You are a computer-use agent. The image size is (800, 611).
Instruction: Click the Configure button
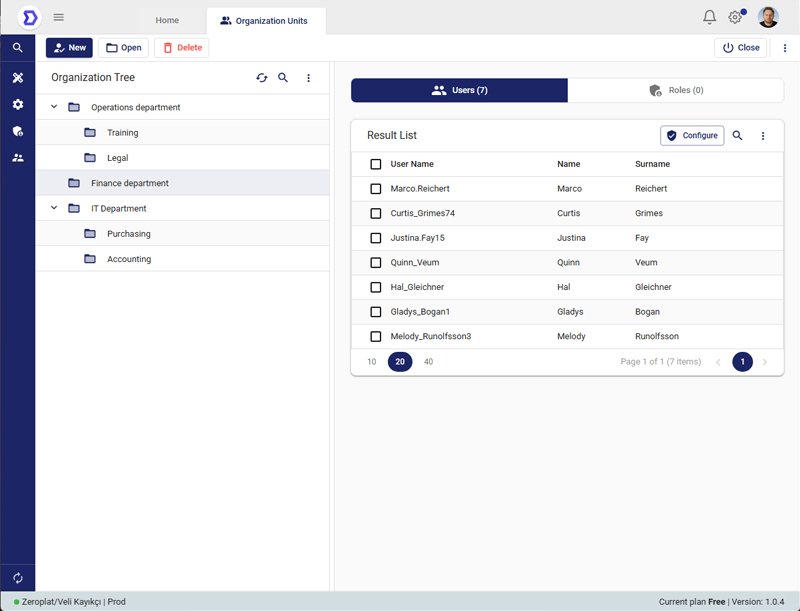click(692, 136)
